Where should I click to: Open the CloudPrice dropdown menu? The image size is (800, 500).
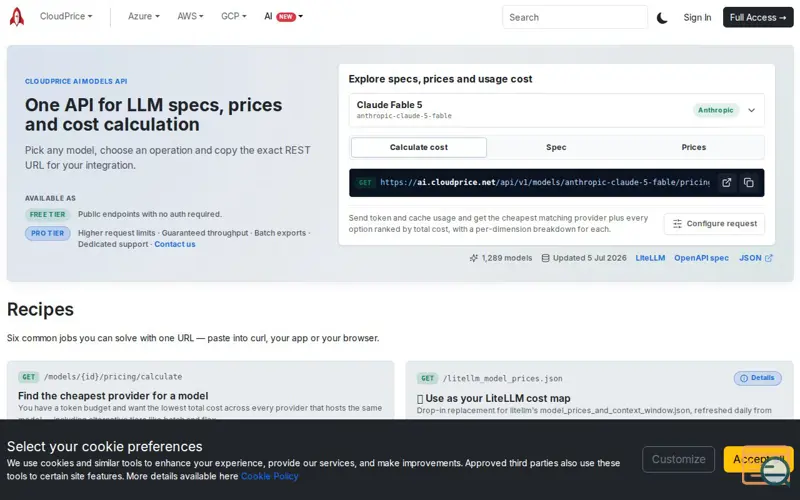66,16
